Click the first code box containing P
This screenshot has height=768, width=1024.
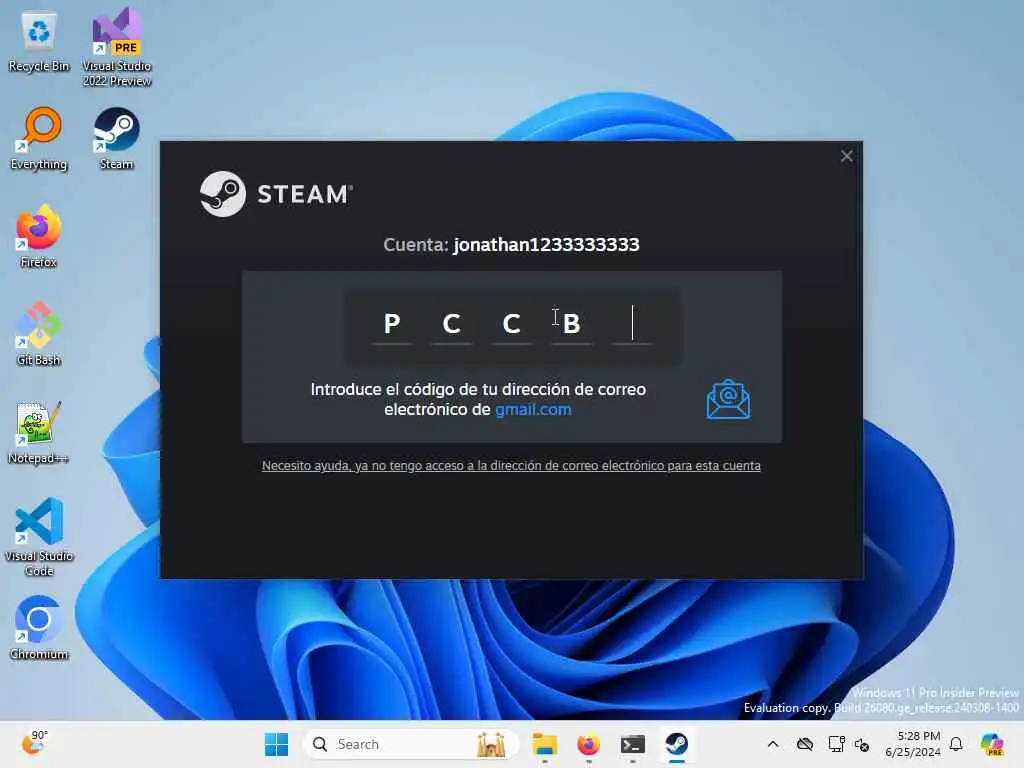392,324
